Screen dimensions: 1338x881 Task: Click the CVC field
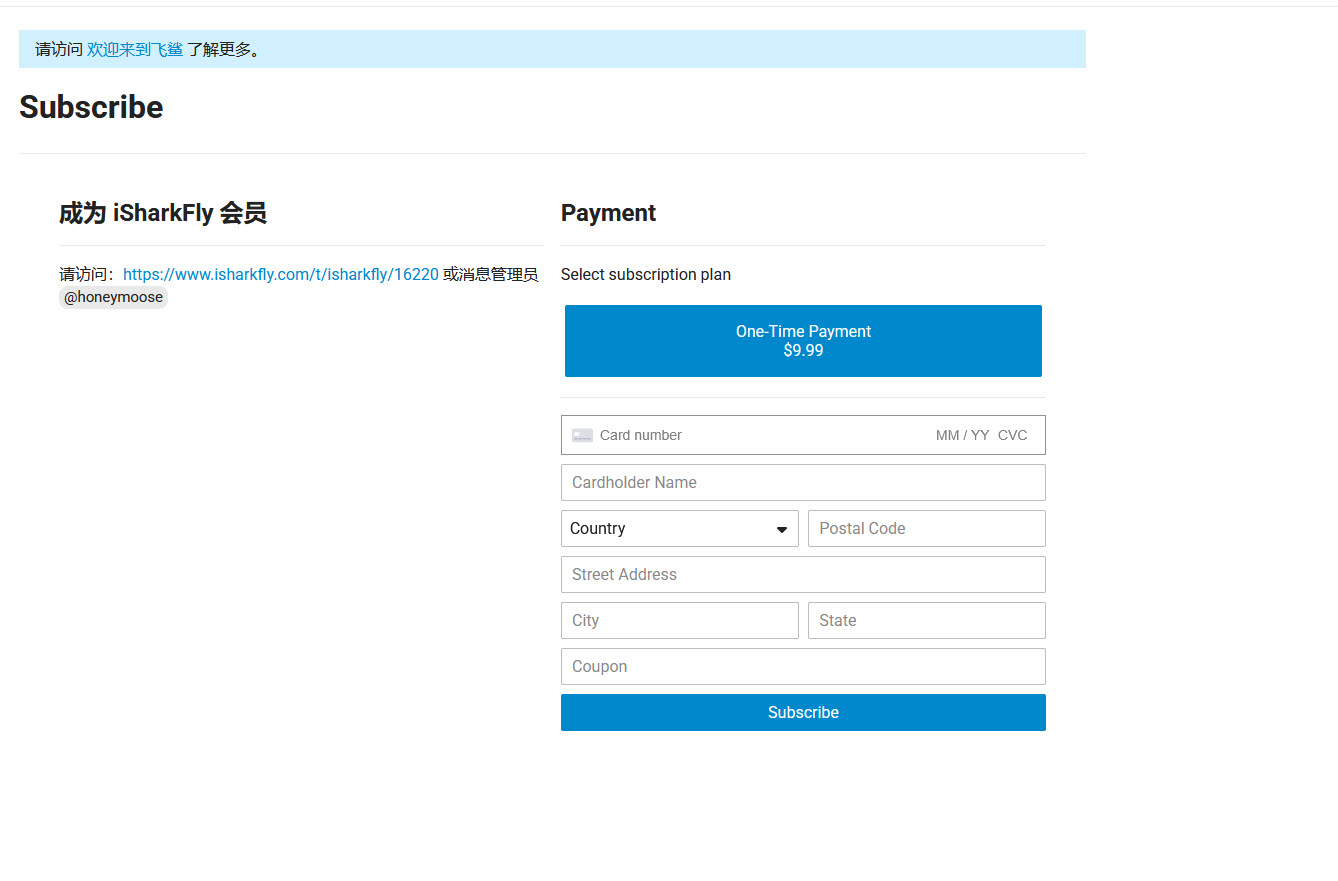pyautogui.click(x=1013, y=435)
